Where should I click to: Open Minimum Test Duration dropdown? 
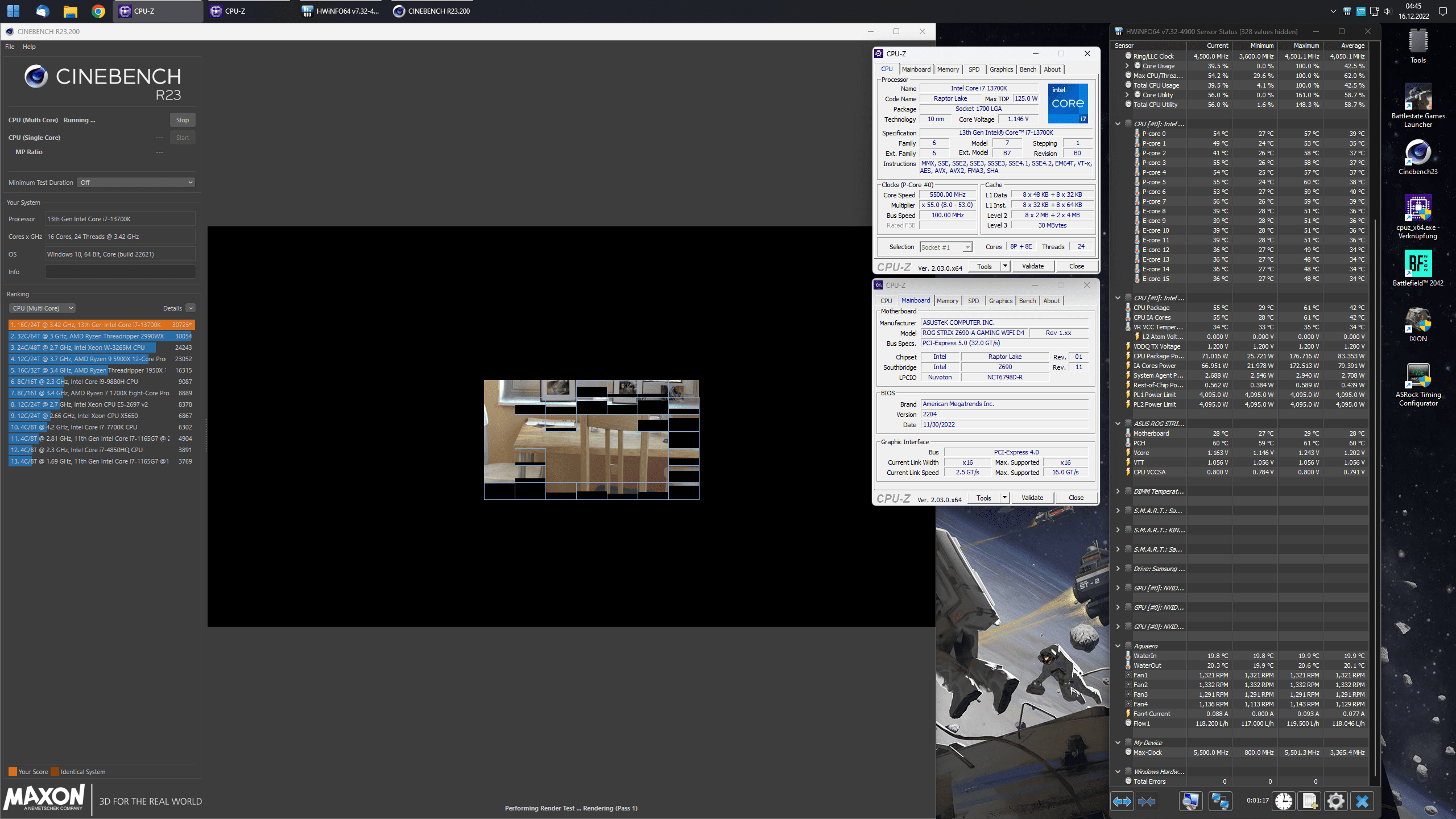(136, 183)
